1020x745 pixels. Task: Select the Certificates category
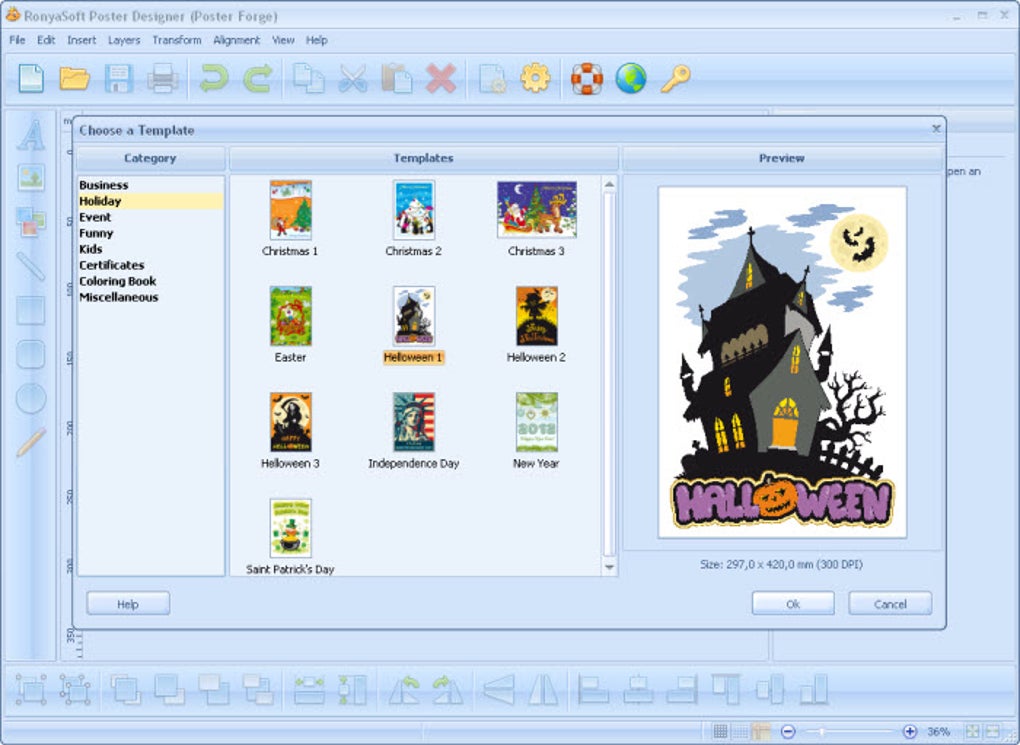click(x=150, y=265)
